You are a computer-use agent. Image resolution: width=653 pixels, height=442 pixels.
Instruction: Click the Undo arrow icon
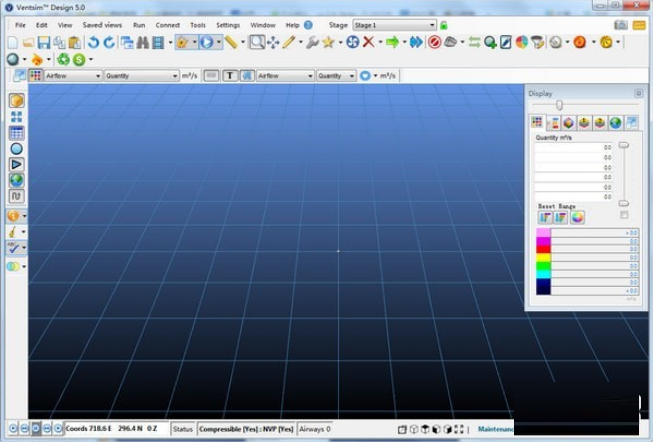93,43
